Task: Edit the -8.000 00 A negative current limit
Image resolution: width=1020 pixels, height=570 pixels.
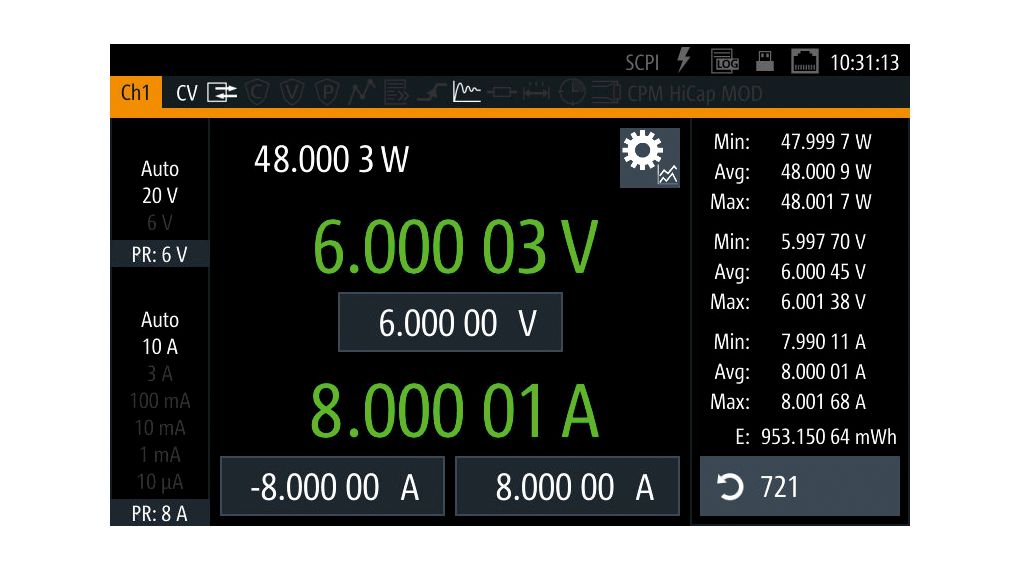Action: [332, 487]
